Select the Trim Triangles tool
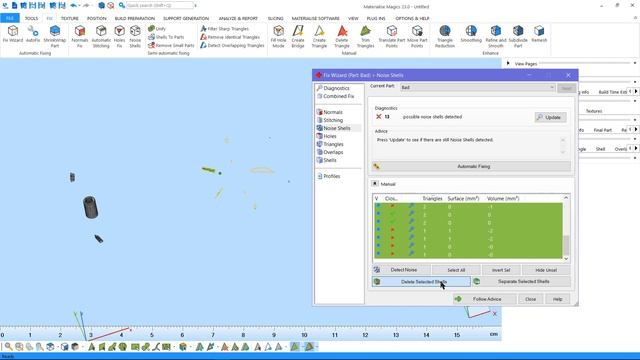Screen dimensions: 640x360 point(365,36)
